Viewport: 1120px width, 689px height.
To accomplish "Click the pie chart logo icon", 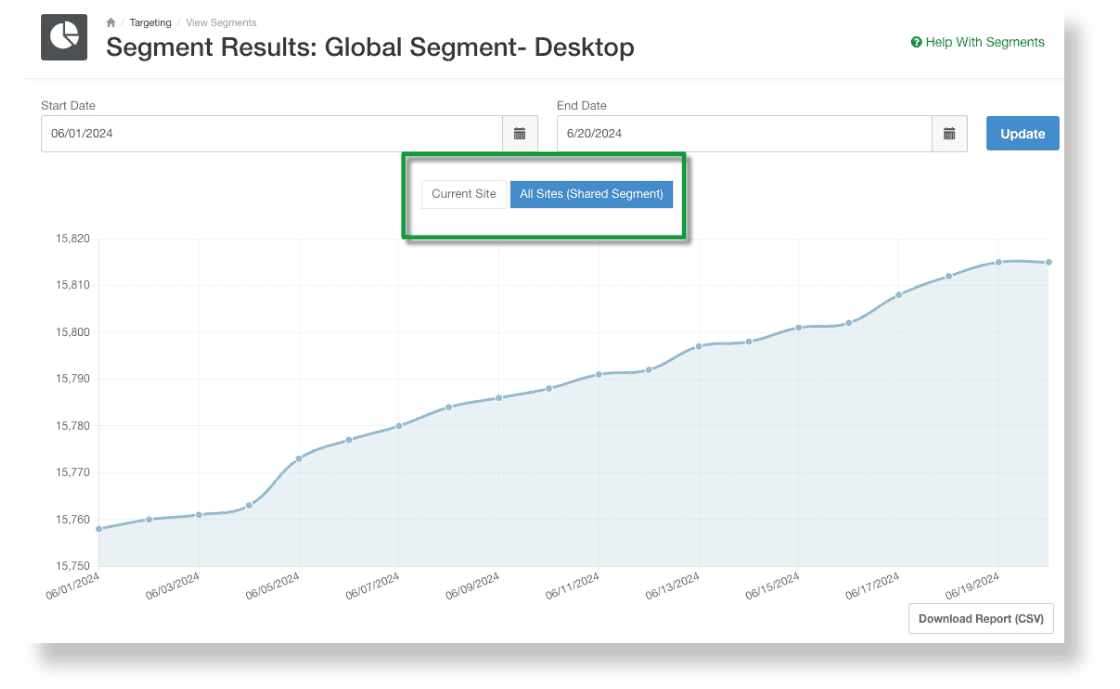I will 64,37.
